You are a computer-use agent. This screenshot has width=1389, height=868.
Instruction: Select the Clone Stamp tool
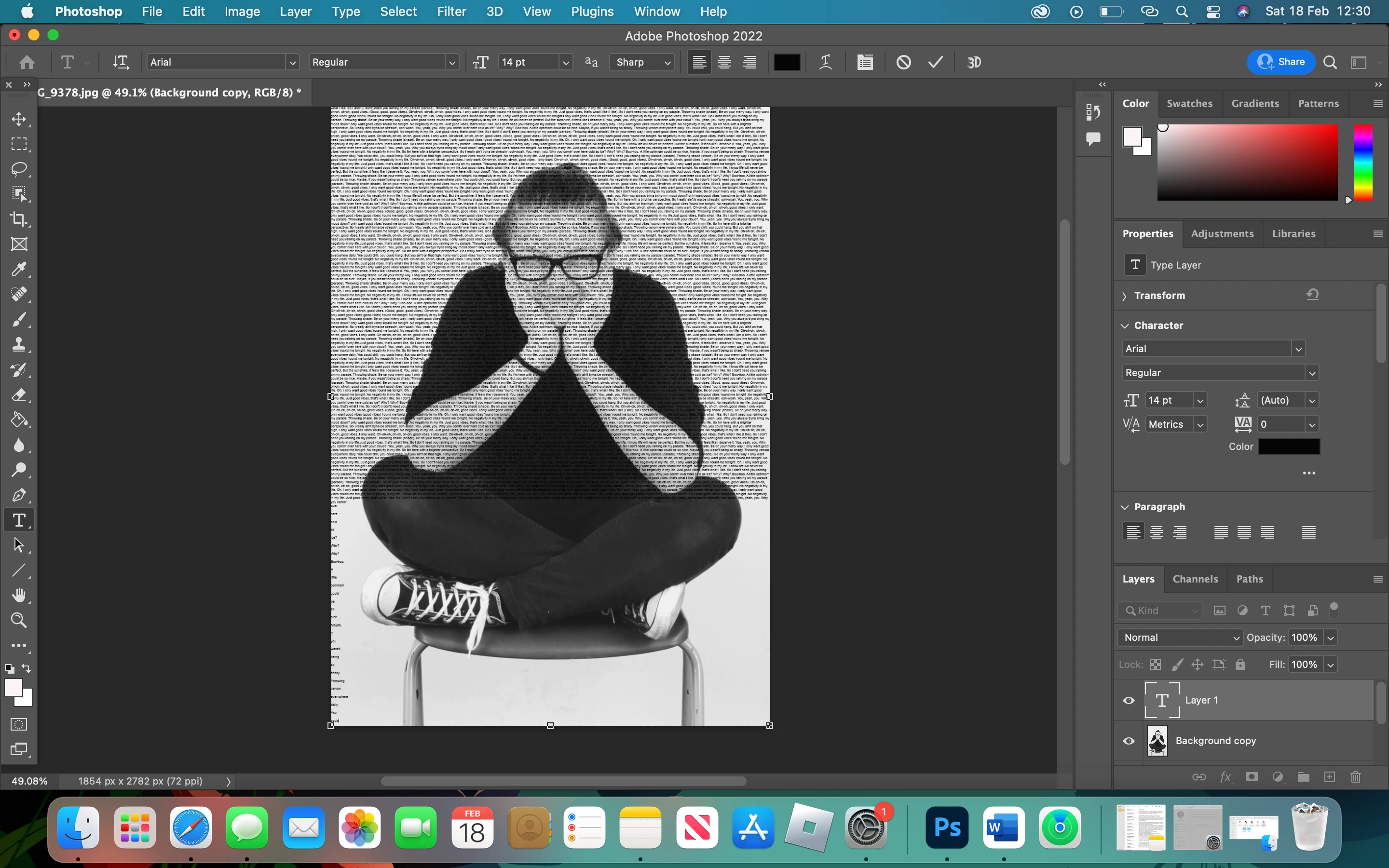[x=19, y=344]
